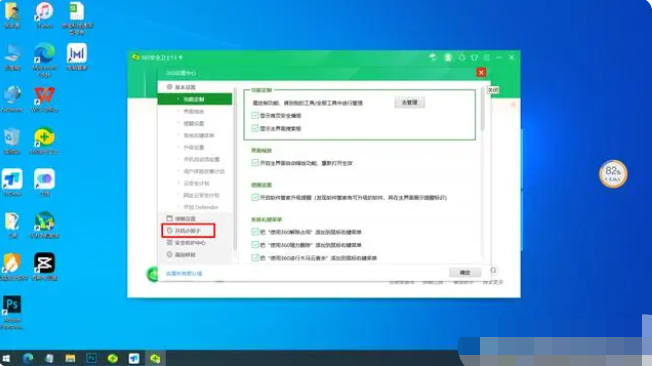Close the 360设置中心 dialog with red X

tap(481, 73)
